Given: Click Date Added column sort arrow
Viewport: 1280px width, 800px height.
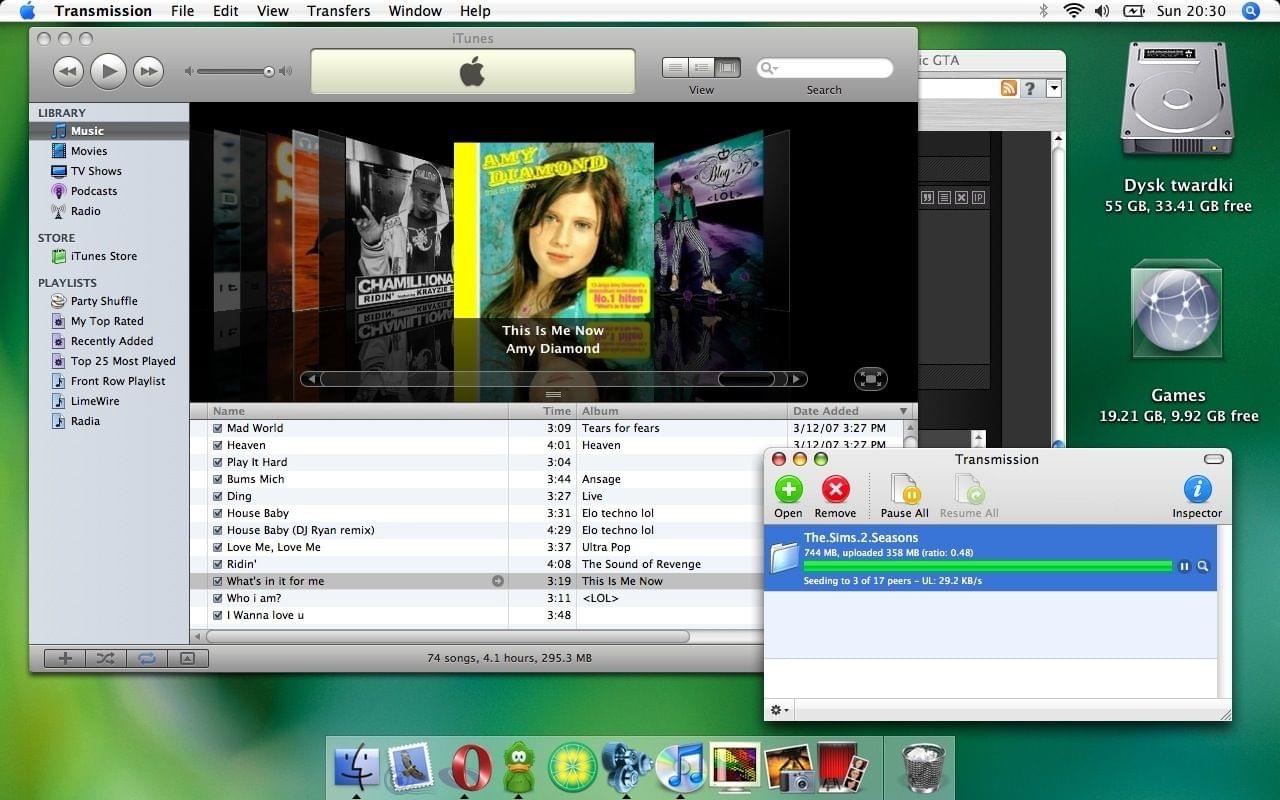Looking at the screenshot, I should coord(904,411).
